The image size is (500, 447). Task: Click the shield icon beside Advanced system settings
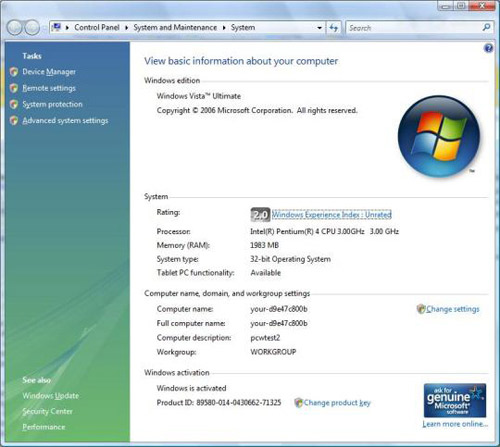point(14,120)
